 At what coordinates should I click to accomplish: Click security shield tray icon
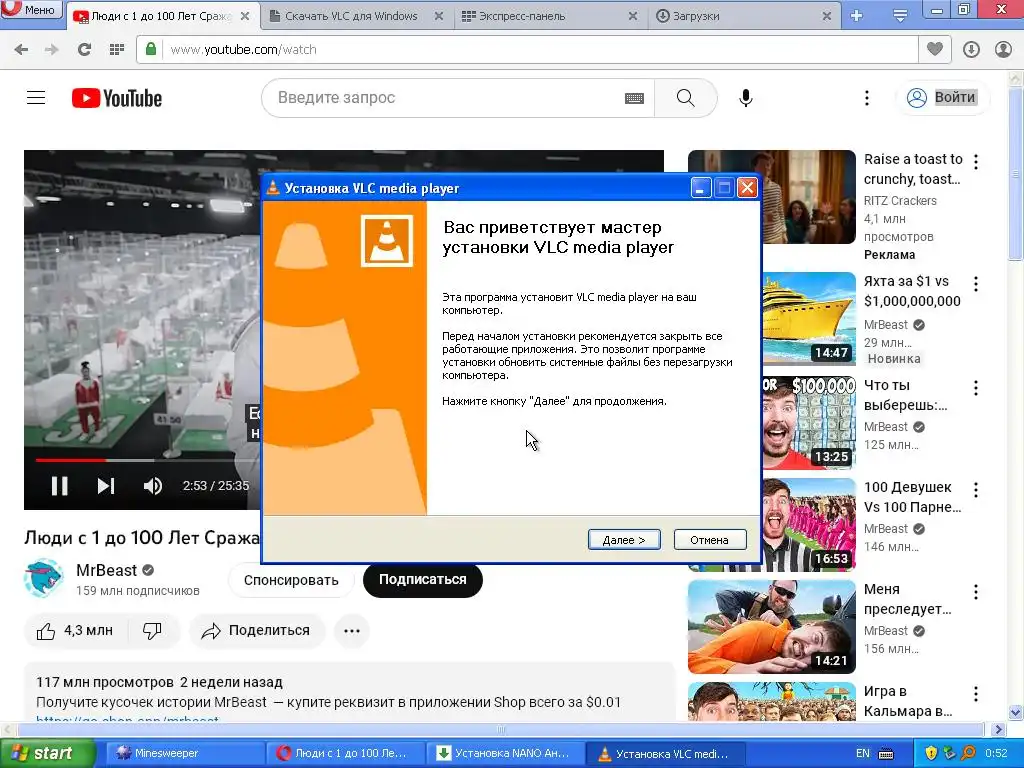click(x=931, y=754)
